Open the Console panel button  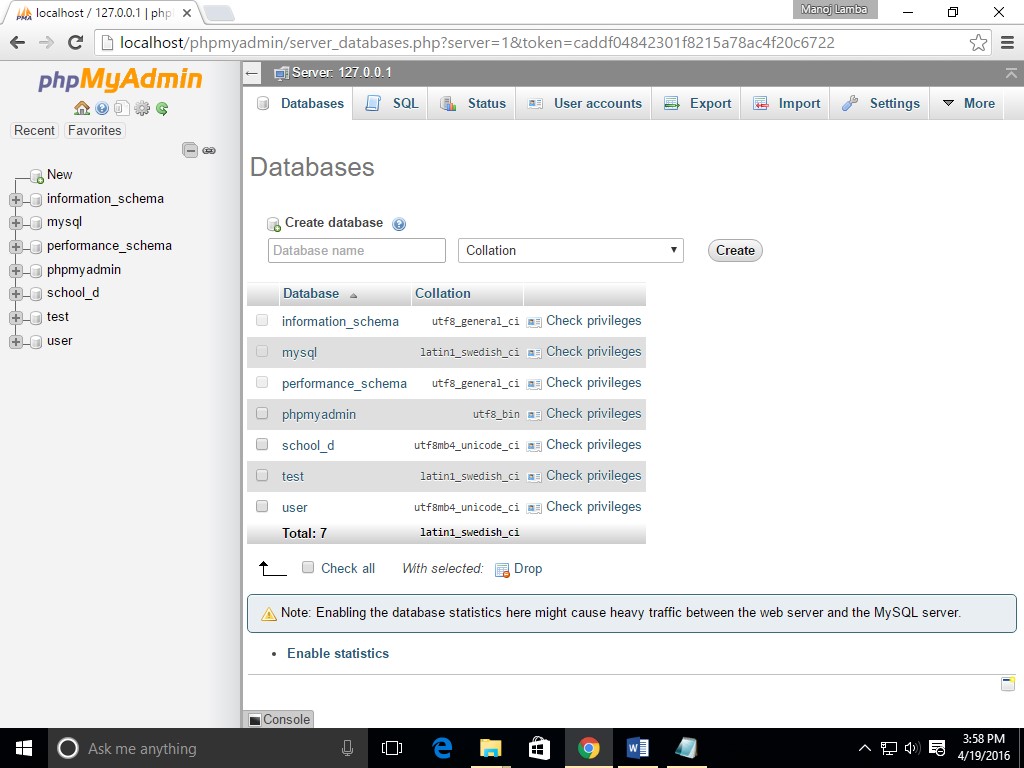coord(278,719)
